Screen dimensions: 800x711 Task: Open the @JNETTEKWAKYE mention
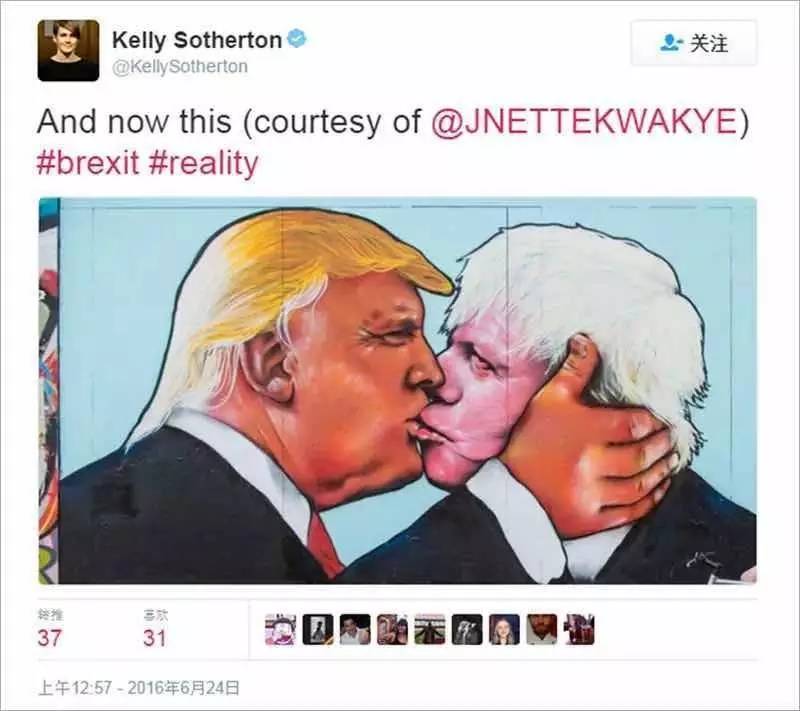[585, 122]
